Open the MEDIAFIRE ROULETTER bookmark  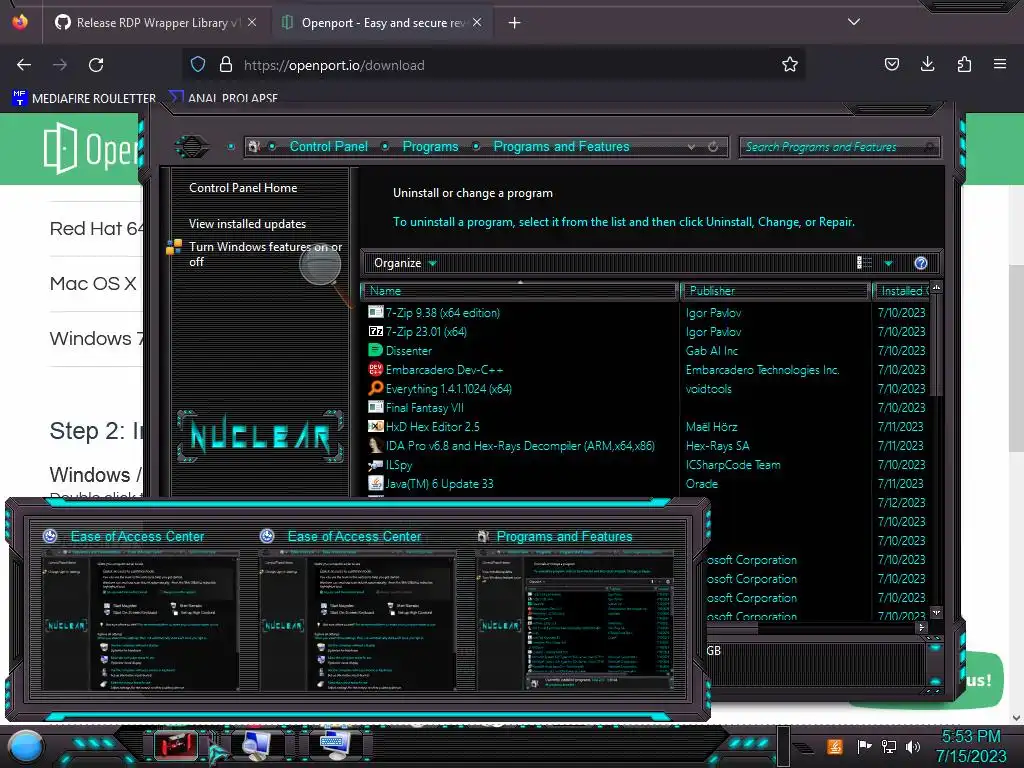84,98
